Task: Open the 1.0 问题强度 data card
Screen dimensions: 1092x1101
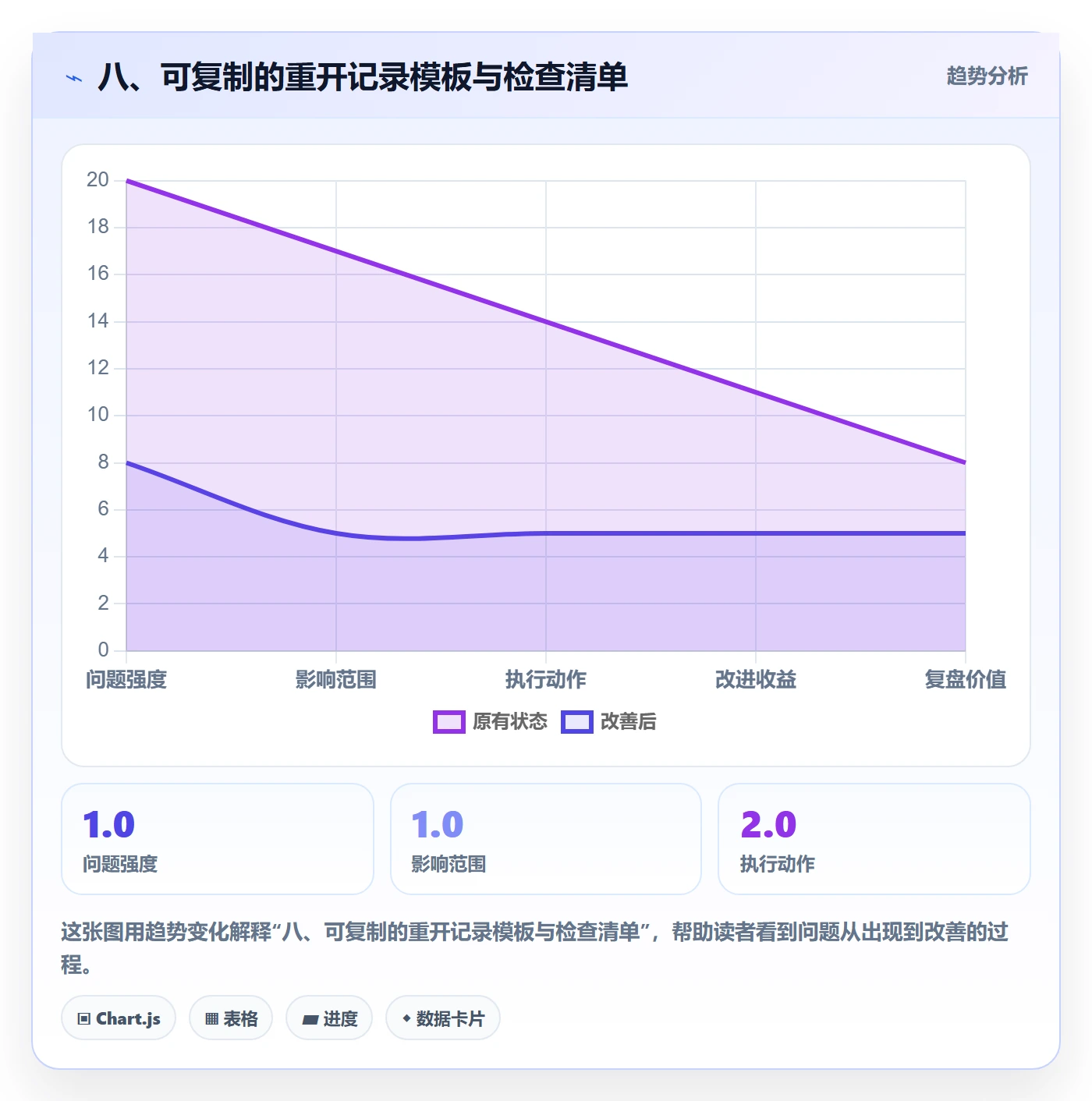Action: pos(218,839)
